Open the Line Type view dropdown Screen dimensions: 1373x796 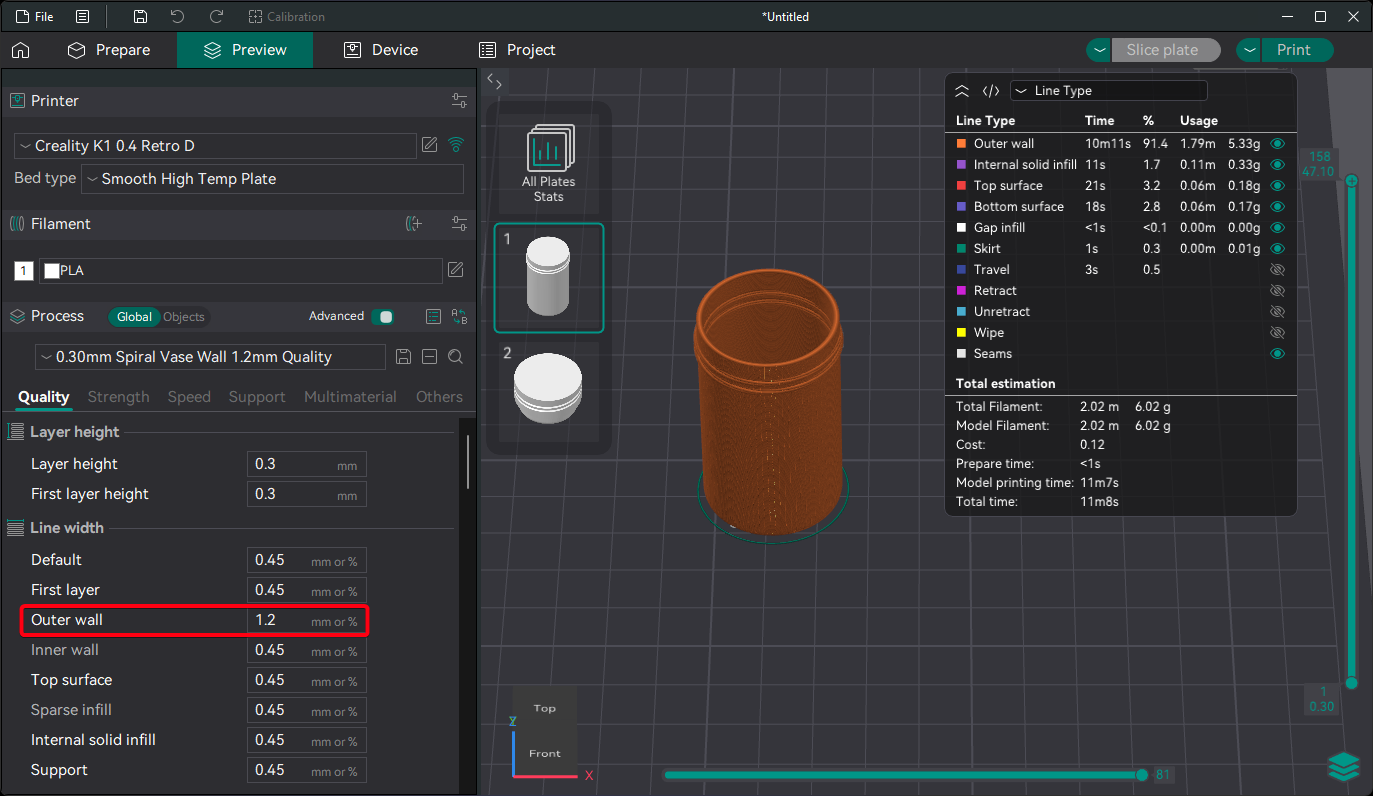pyautogui.click(x=1108, y=91)
